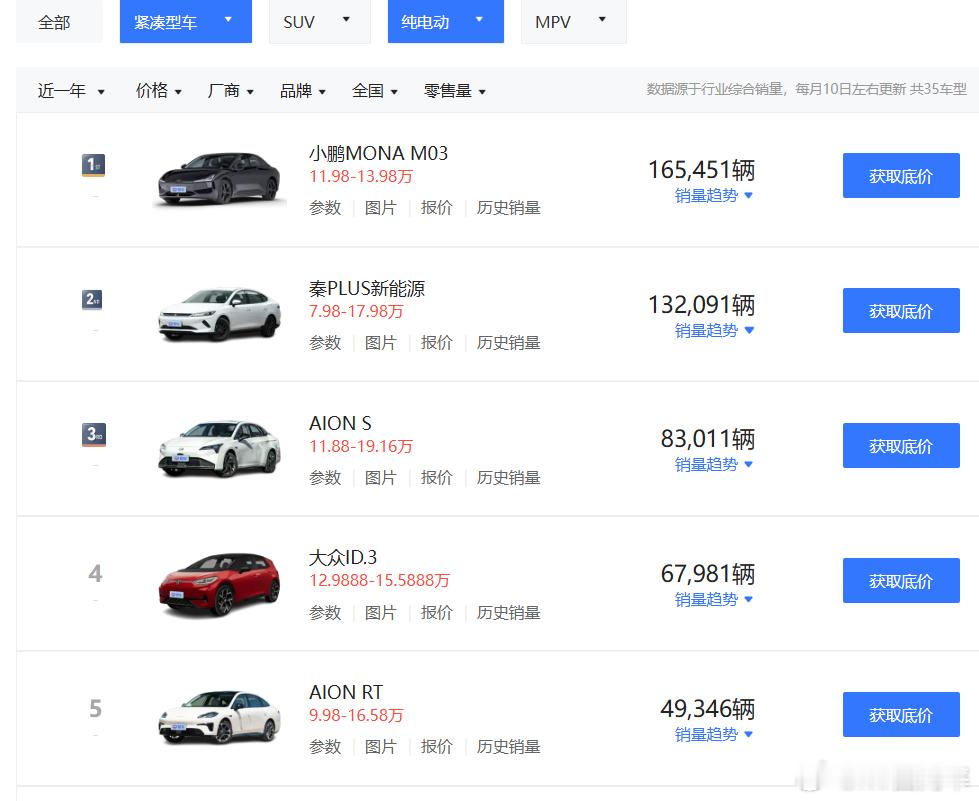Screen dimensions: 979x801
Task: View 报价 for 大众ID.3
Action: point(436,612)
